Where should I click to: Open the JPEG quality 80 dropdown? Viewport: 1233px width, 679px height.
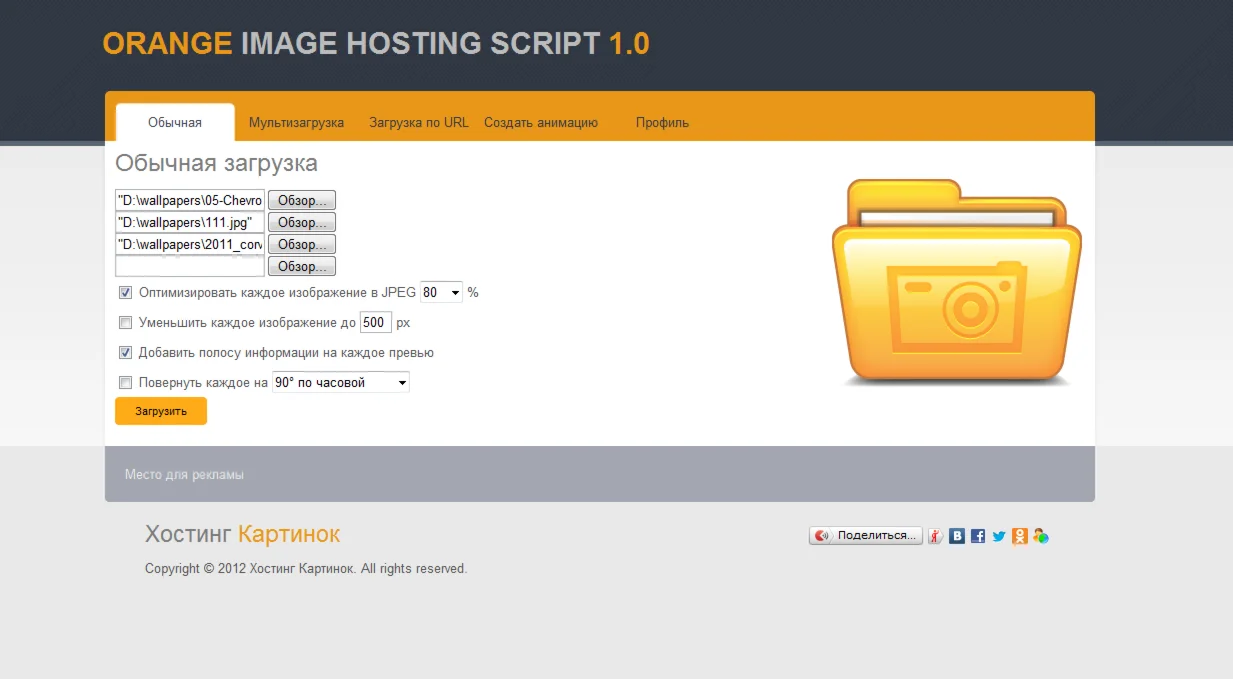click(442, 292)
